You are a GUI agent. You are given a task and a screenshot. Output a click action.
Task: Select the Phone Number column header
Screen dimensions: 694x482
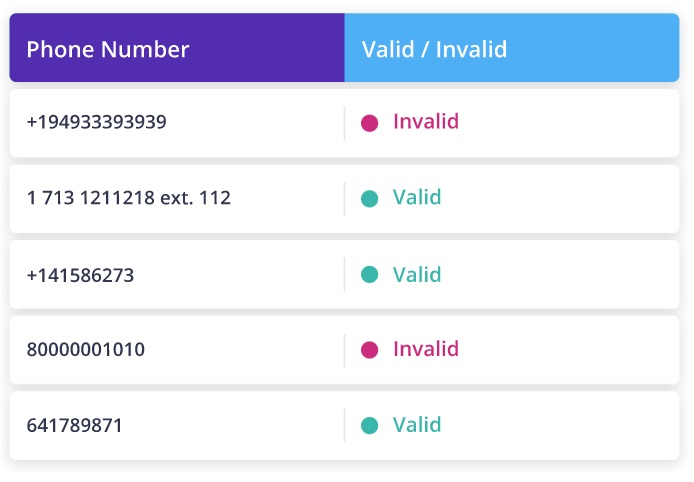(x=108, y=49)
